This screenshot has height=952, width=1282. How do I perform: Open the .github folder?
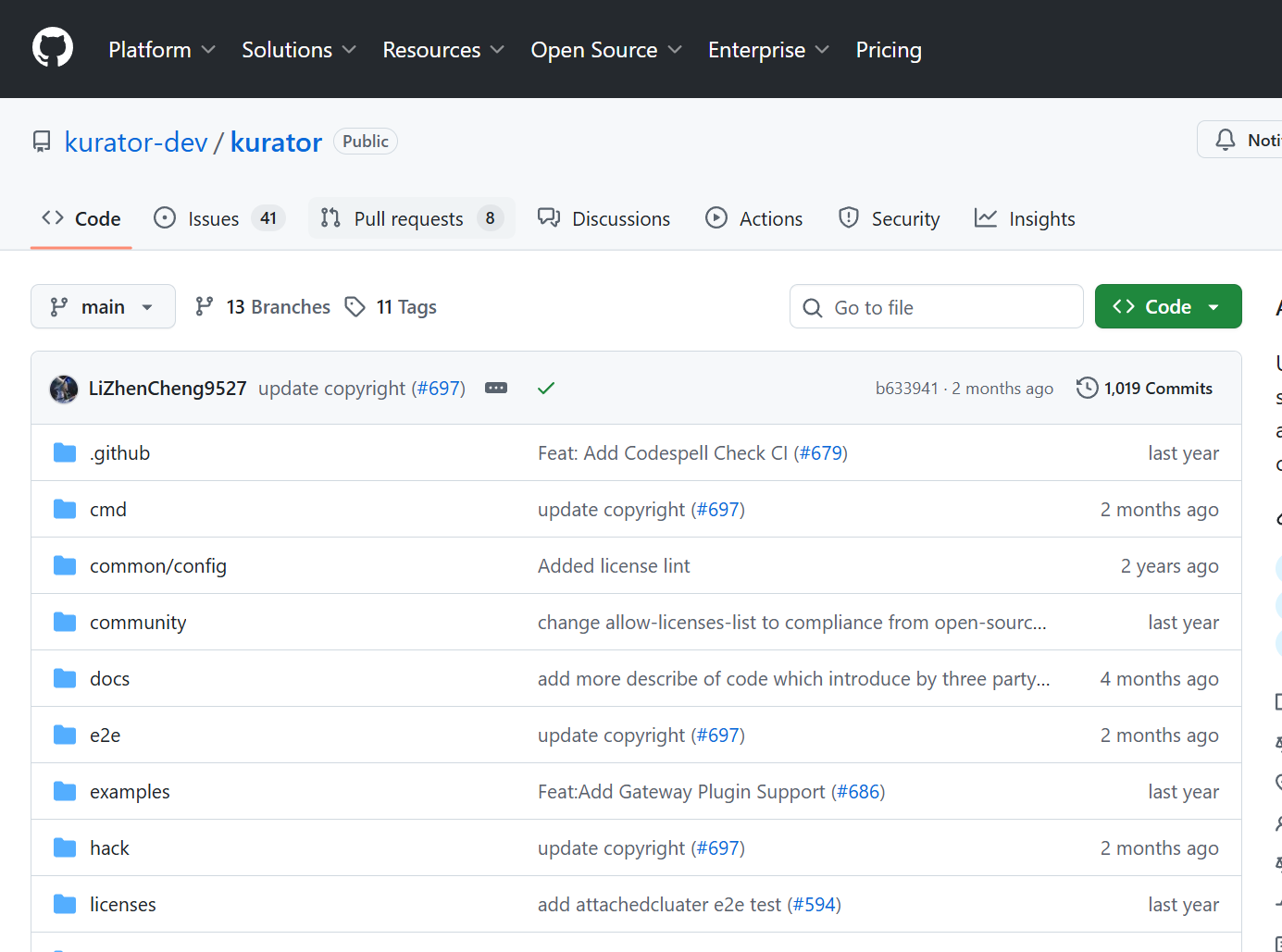[x=119, y=453]
